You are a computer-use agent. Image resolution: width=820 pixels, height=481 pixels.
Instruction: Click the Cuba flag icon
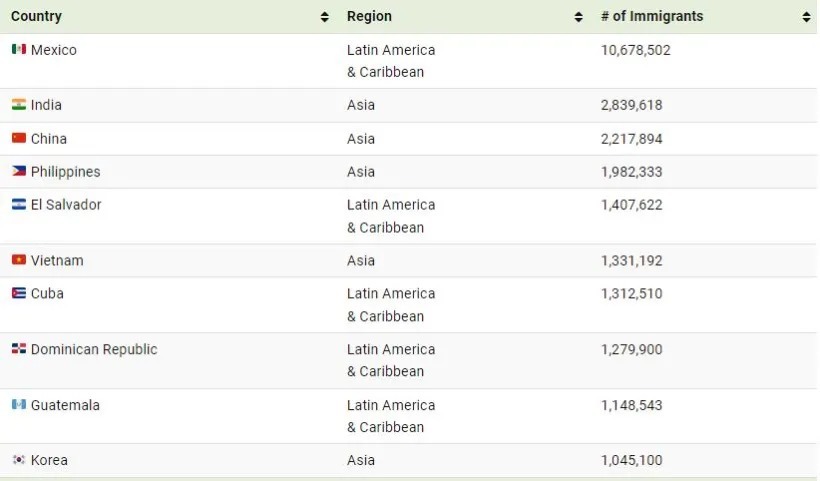19,293
